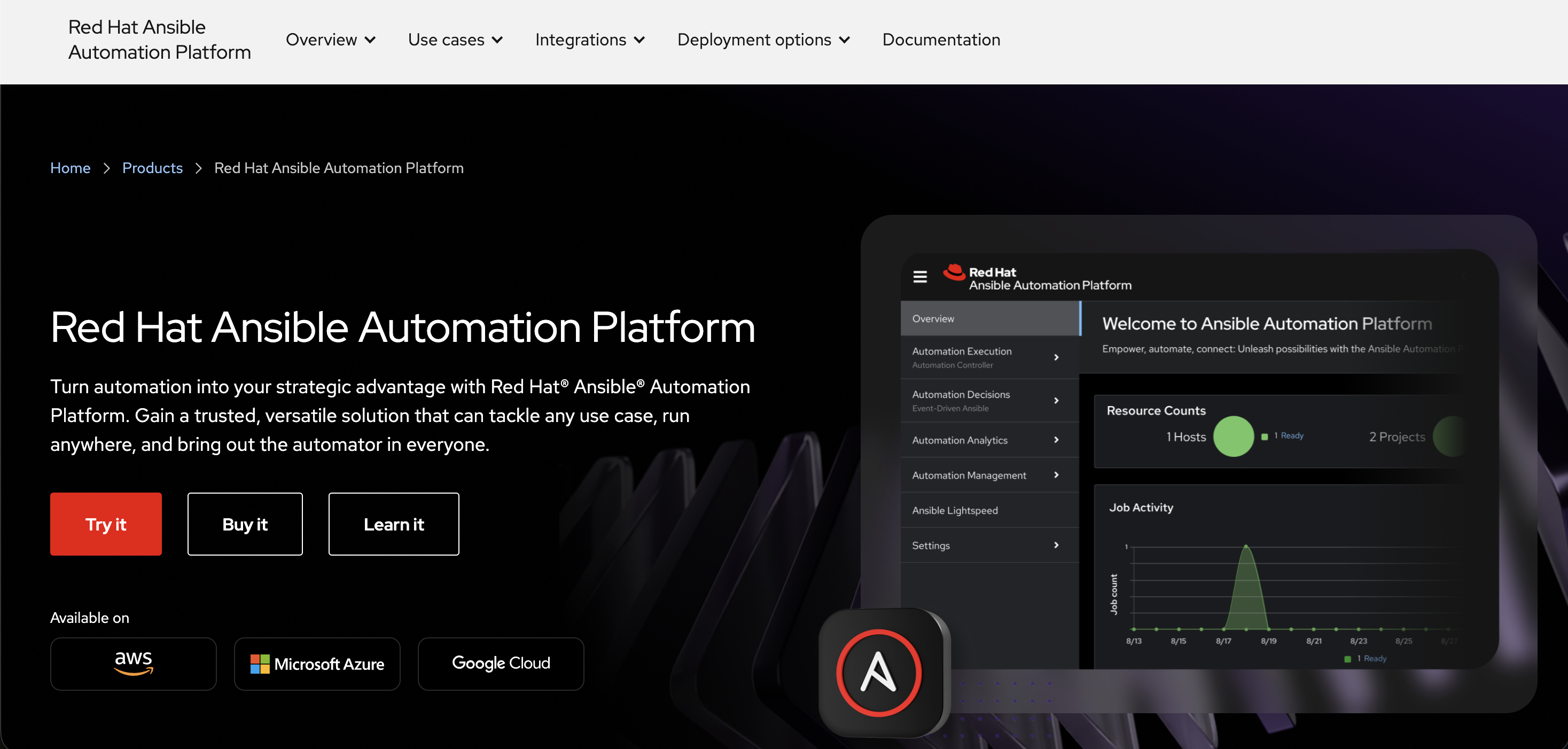Click the '8/19' date label on chart axis
This screenshot has width=1568, height=749.
[1268, 641]
